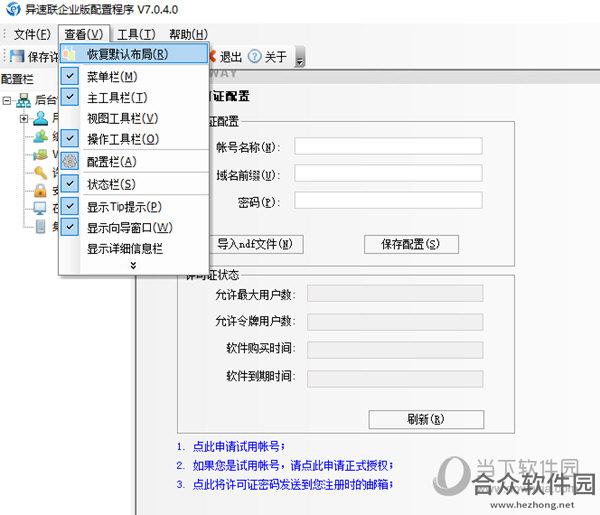Open the 文件(F) menu
Viewport: 600px width, 515px height.
(32, 34)
